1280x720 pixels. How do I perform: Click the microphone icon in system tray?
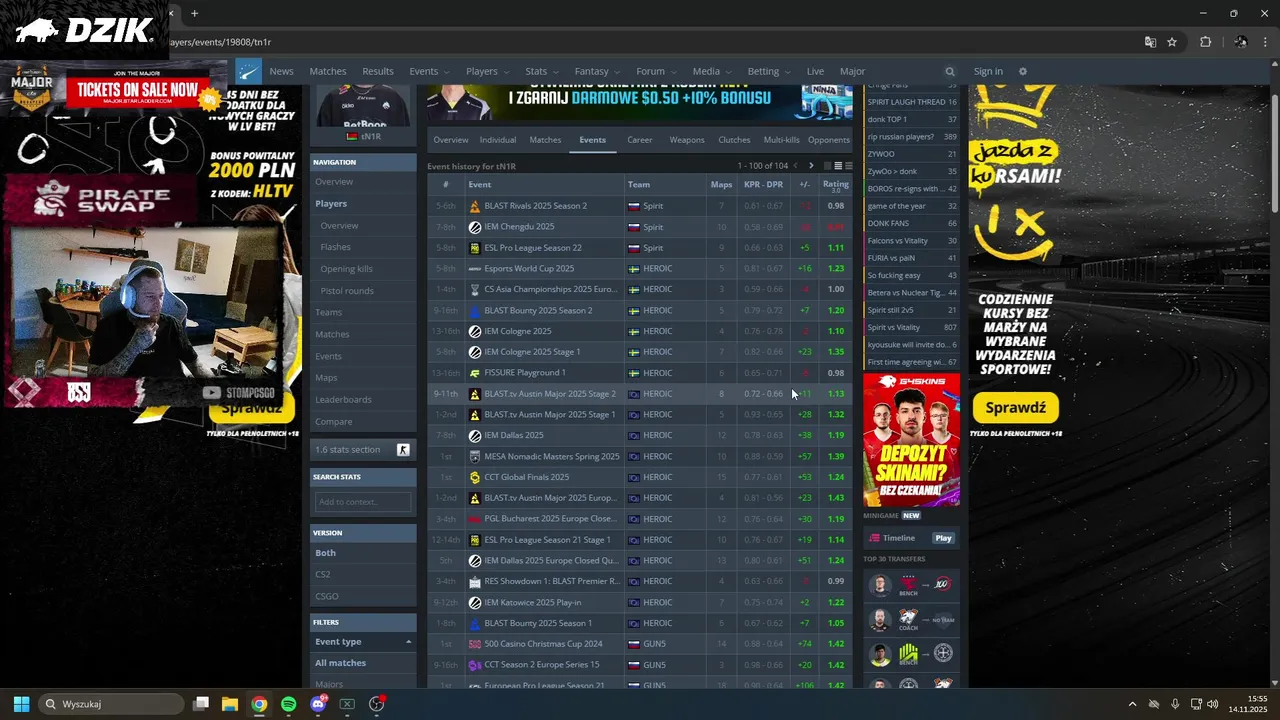click(1175, 704)
